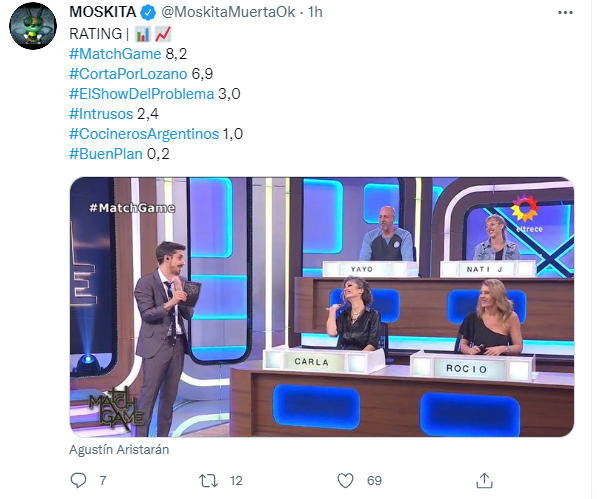Open the #MatchGame hashtag link

click(115, 54)
